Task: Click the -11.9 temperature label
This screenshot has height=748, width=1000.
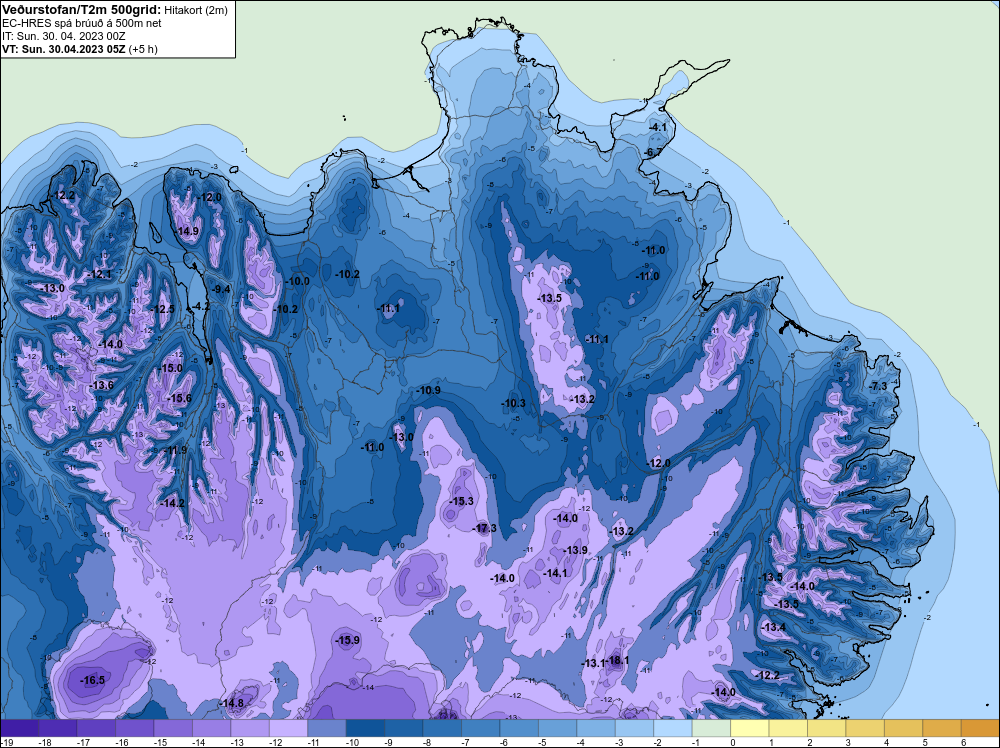Action: pos(175,450)
